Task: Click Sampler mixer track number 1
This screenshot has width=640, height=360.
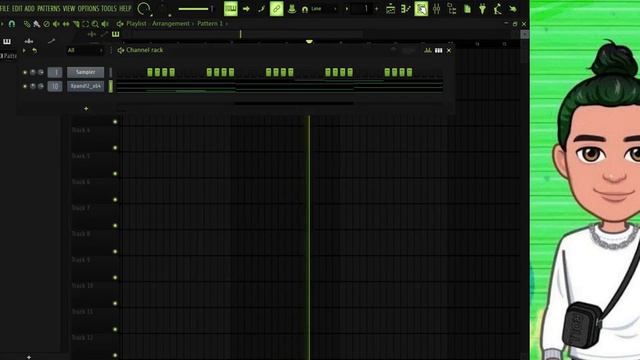Action: click(x=55, y=72)
